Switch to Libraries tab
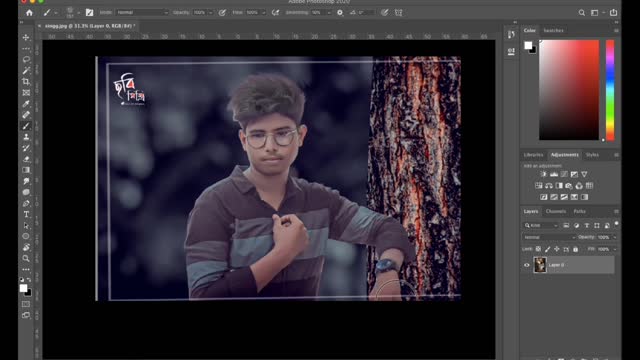This screenshot has width=640, height=360. pyautogui.click(x=533, y=155)
